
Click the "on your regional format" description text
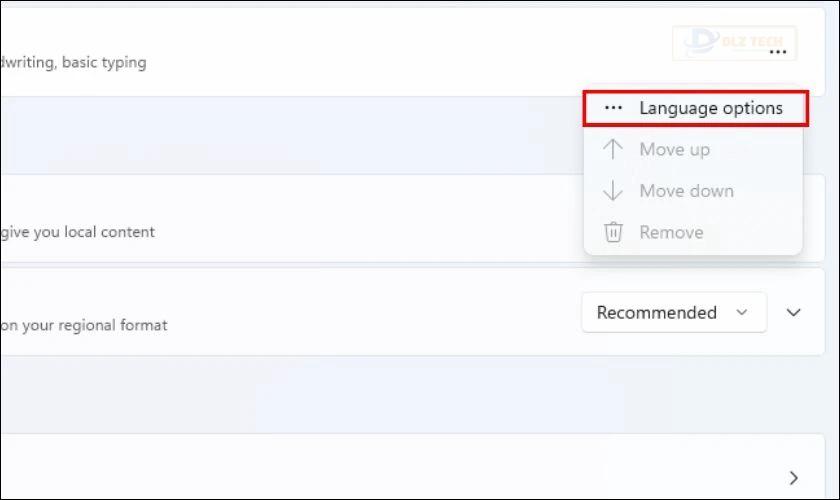(x=84, y=325)
